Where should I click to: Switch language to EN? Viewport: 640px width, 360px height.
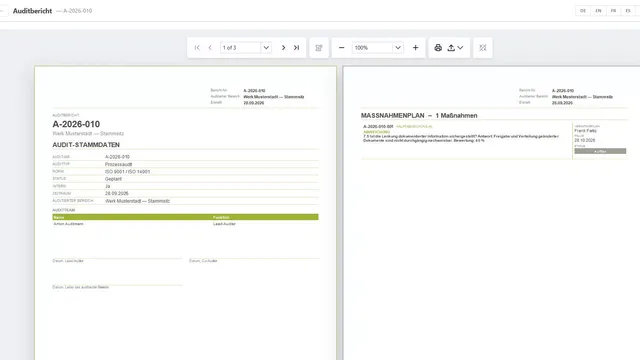tap(598, 11)
